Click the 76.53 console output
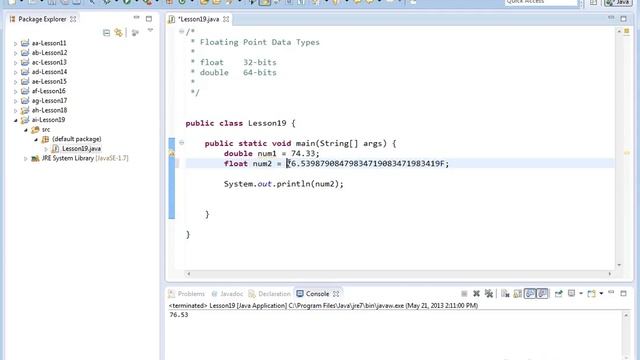This screenshot has height=360, width=640. coord(179,315)
